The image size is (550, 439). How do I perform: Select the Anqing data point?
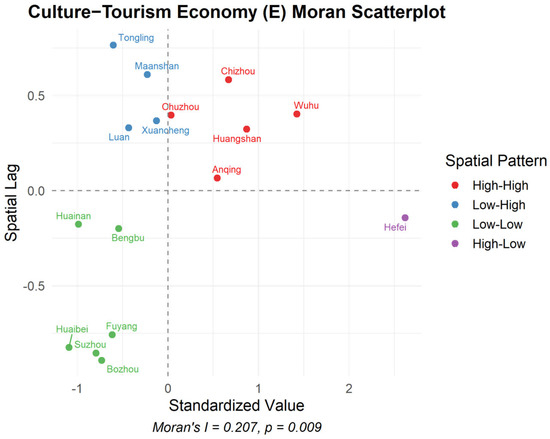[x=217, y=178]
